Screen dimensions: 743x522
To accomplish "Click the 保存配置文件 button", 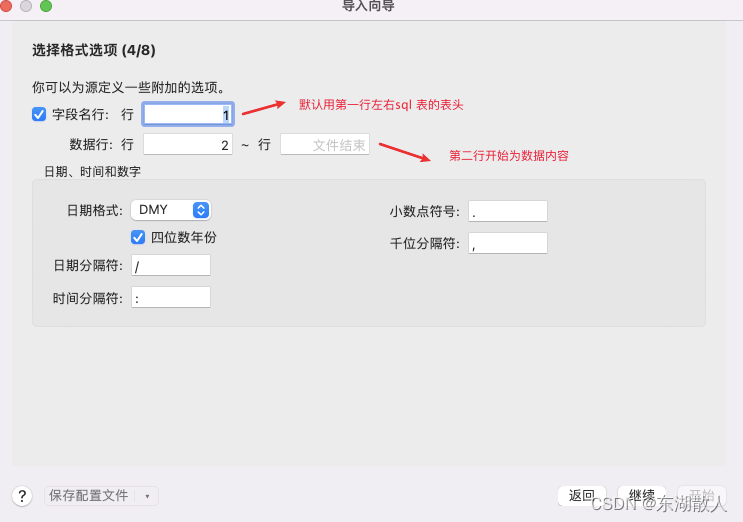I will click(x=89, y=496).
